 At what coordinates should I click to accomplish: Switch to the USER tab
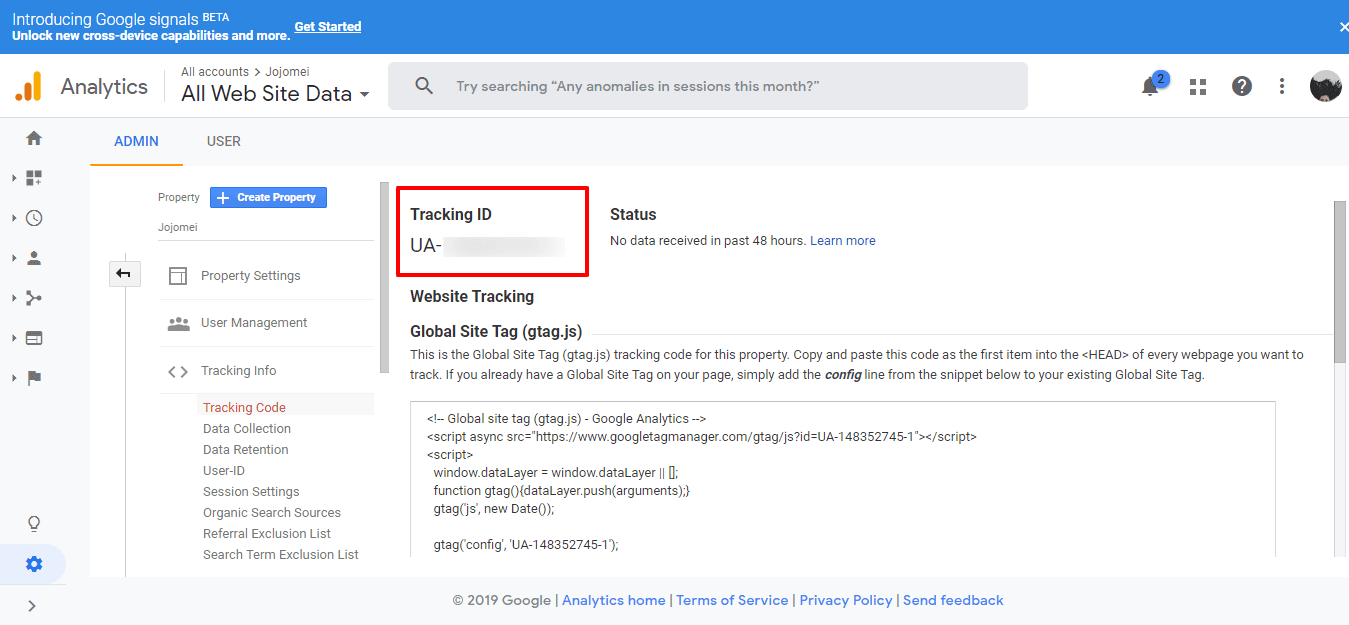tap(224, 141)
